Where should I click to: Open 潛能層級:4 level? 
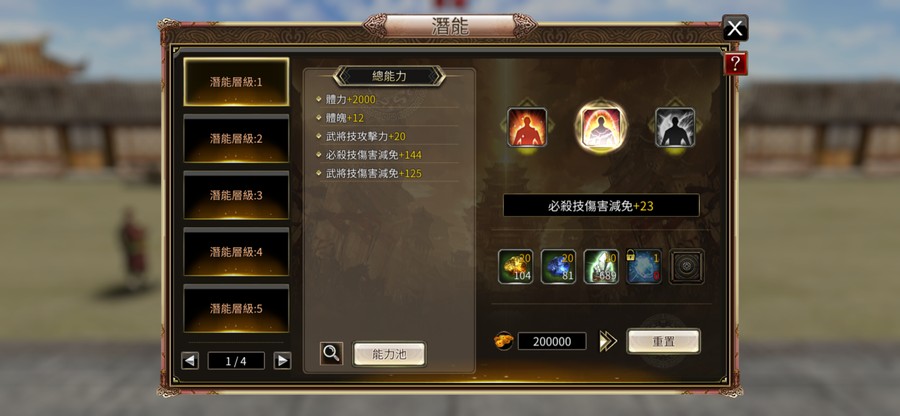tap(236, 252)
